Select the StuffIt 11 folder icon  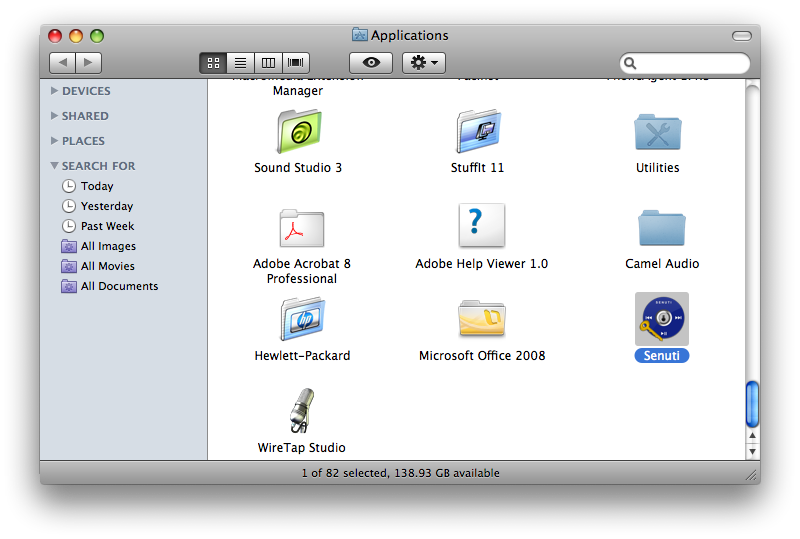point(478,132)
